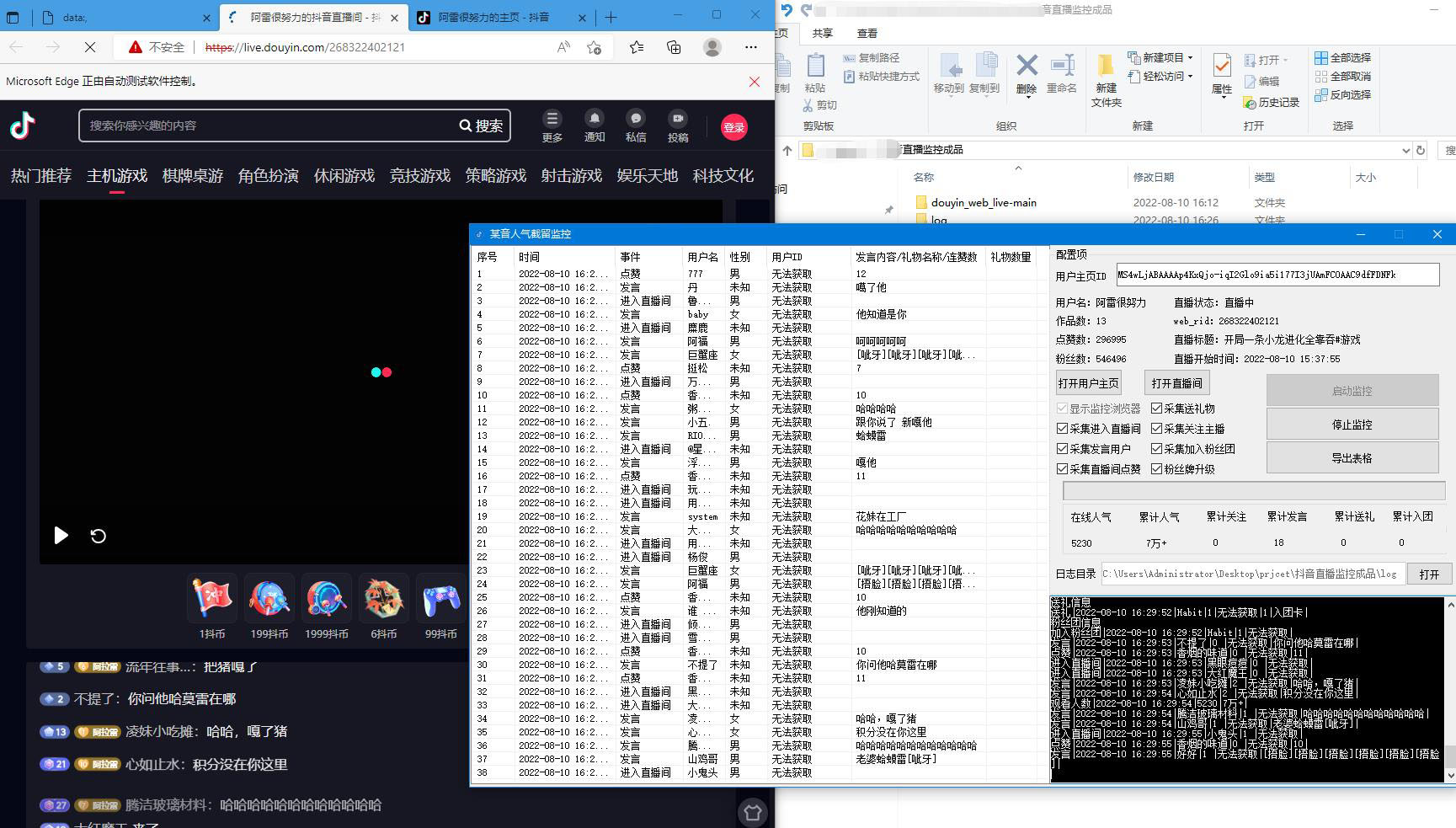The image size is (1456, 828).
Task: Open log directory with 打开 button
Action: click(1429, 574)
